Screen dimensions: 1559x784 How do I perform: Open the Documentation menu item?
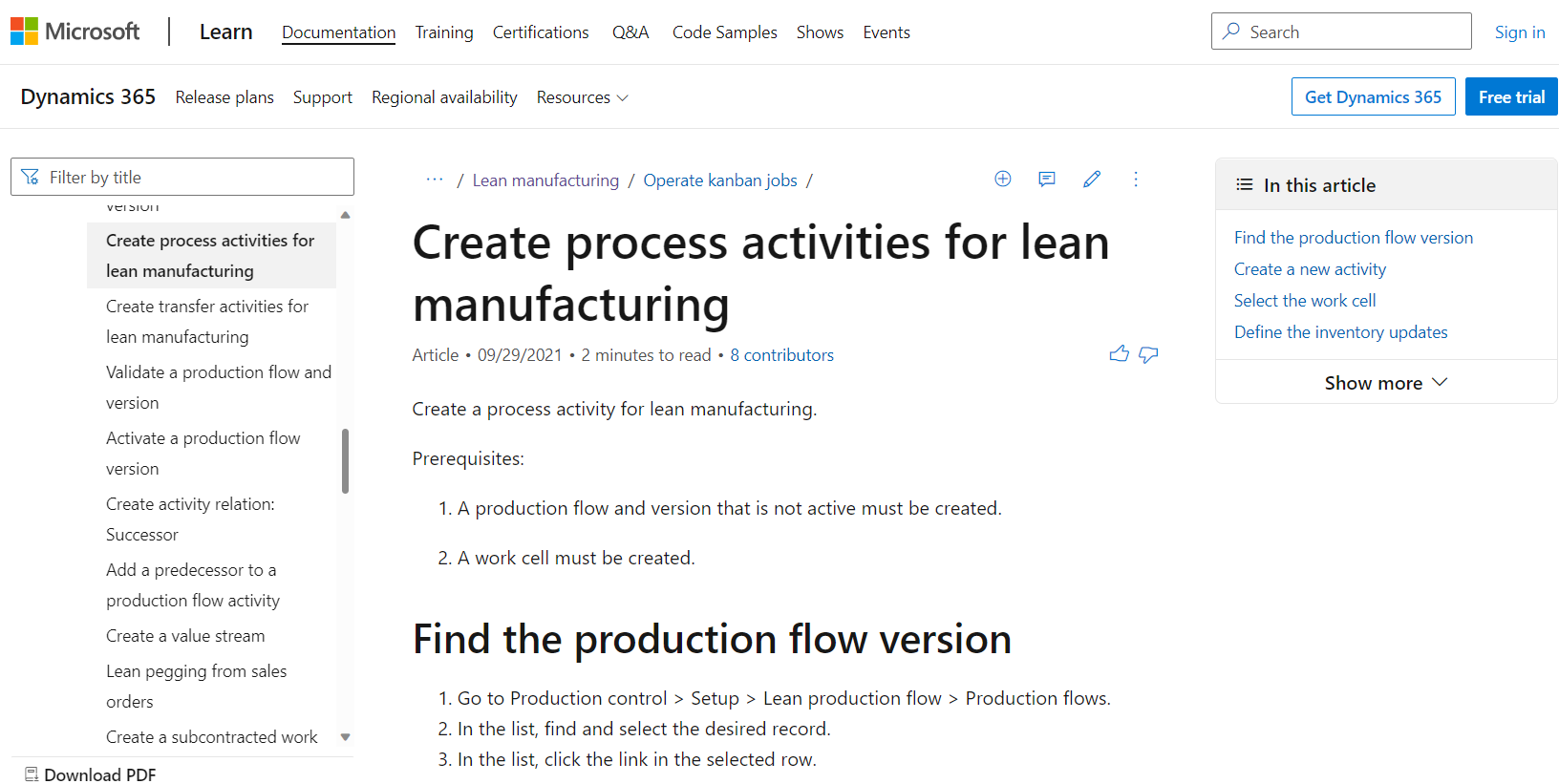(338, 32)
